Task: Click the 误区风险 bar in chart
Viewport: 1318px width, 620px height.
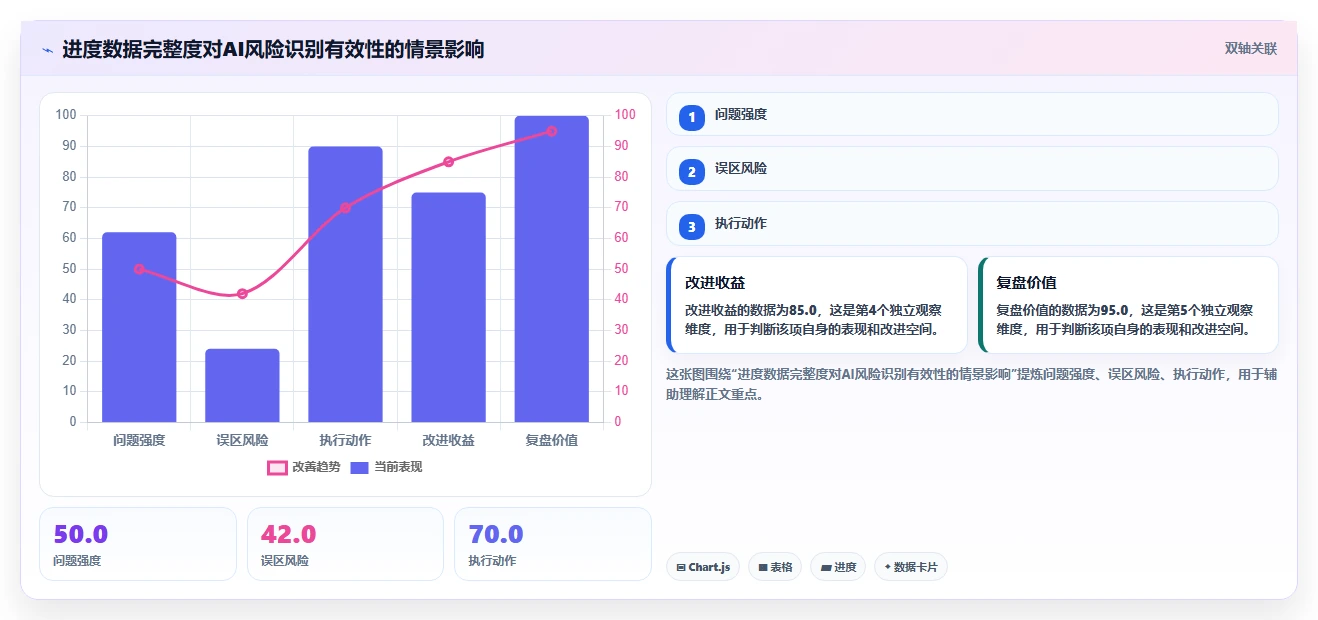Action: 242,385
